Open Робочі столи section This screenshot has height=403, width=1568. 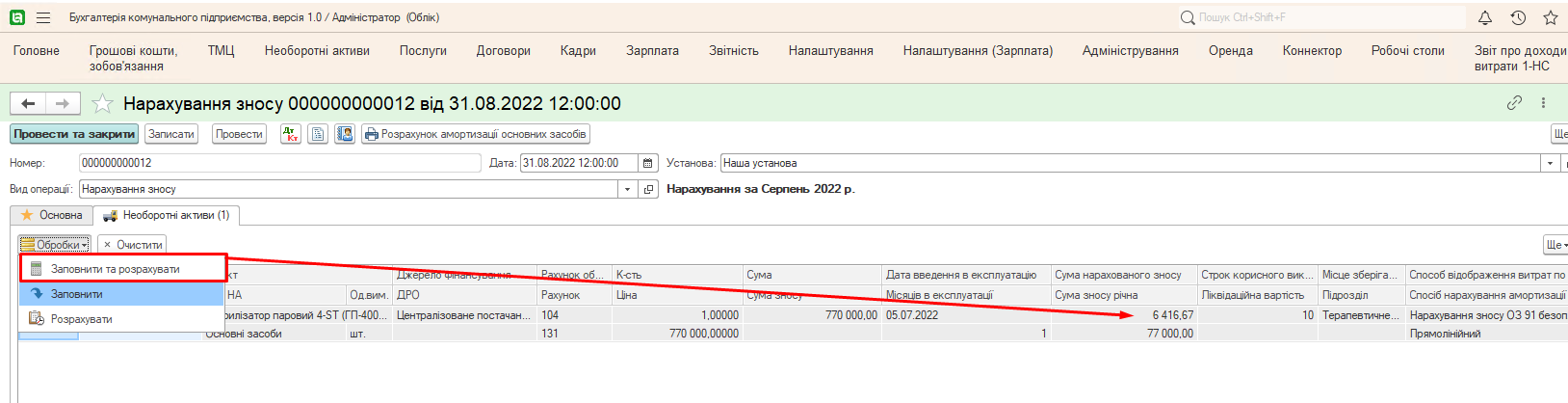coord(1408,51)
